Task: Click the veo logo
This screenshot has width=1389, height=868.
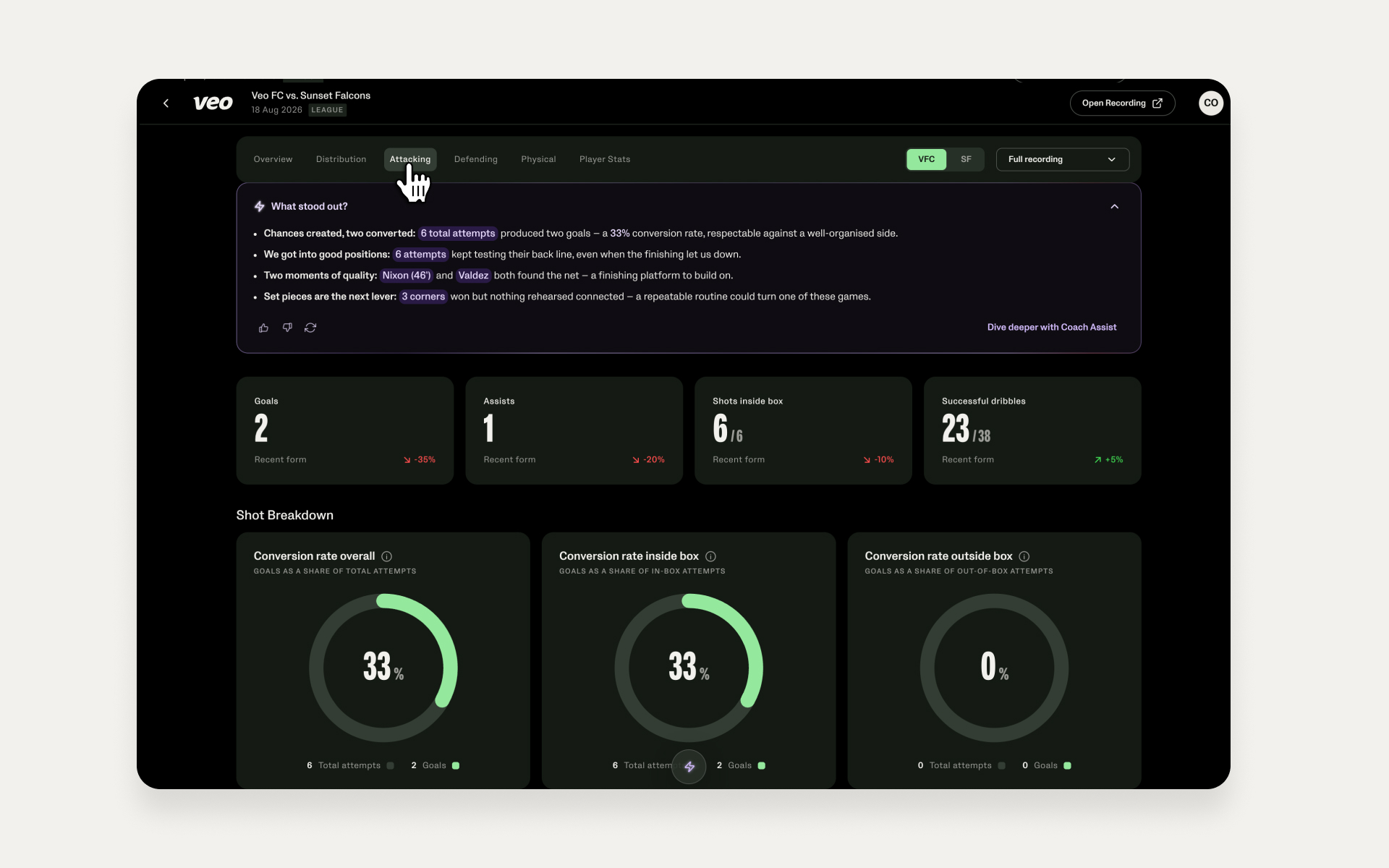Action: point(213,103)
